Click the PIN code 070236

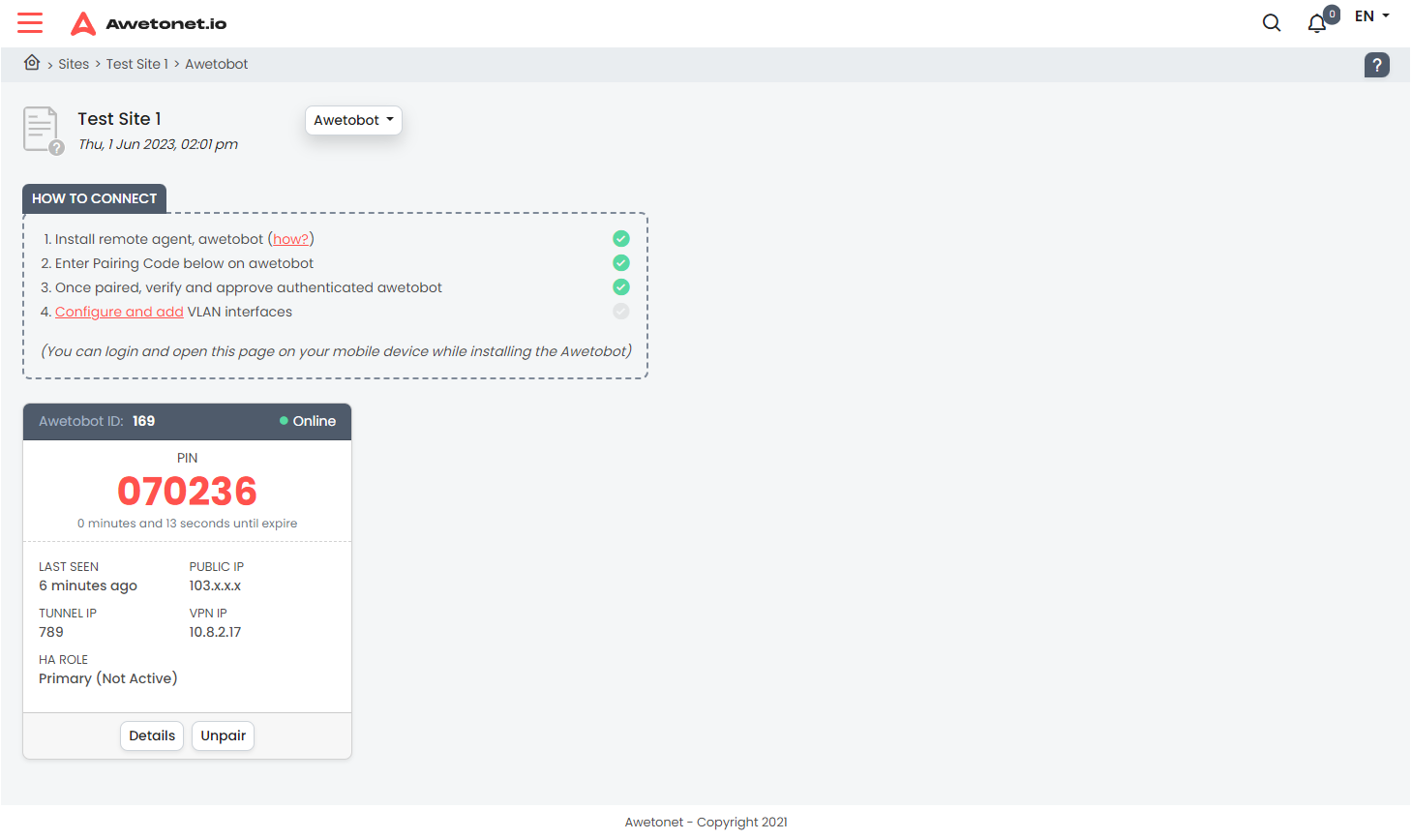coord(188,492)
